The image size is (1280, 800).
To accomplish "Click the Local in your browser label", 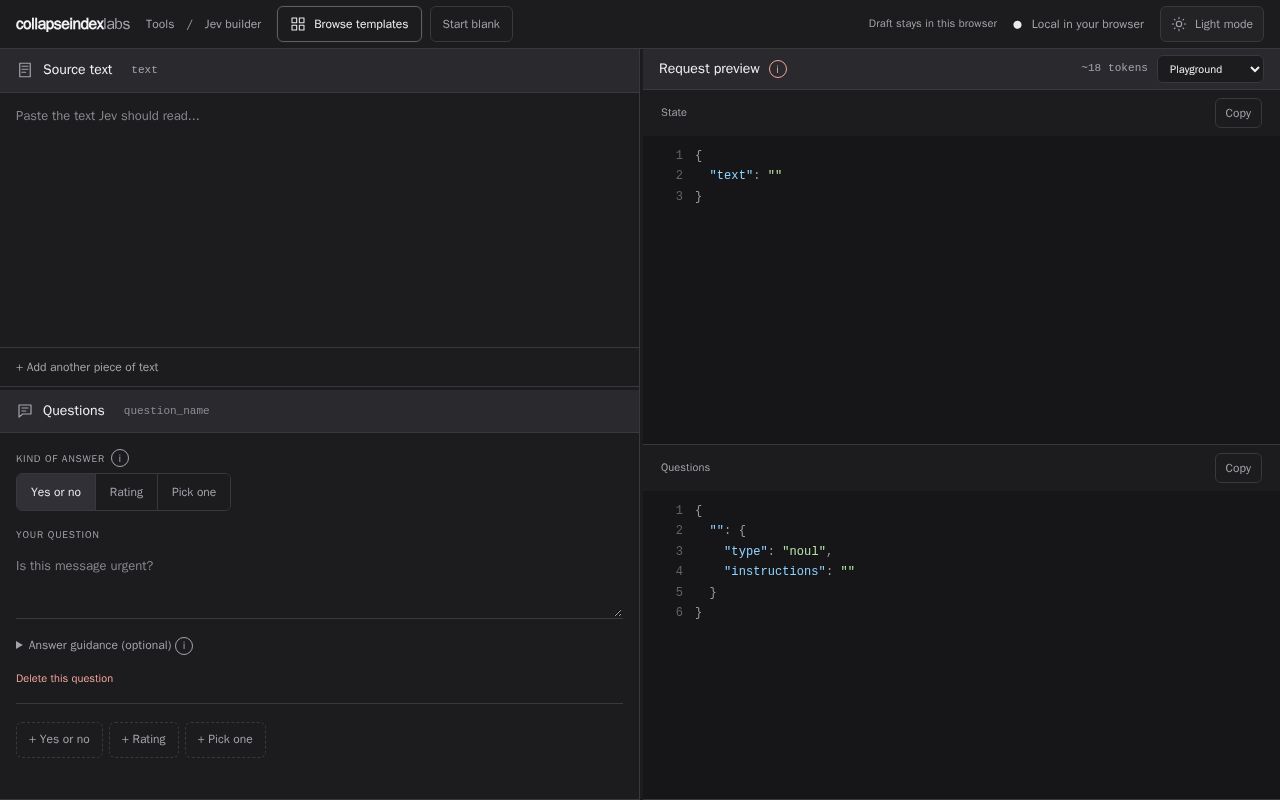I will (x=1088, y=24).
